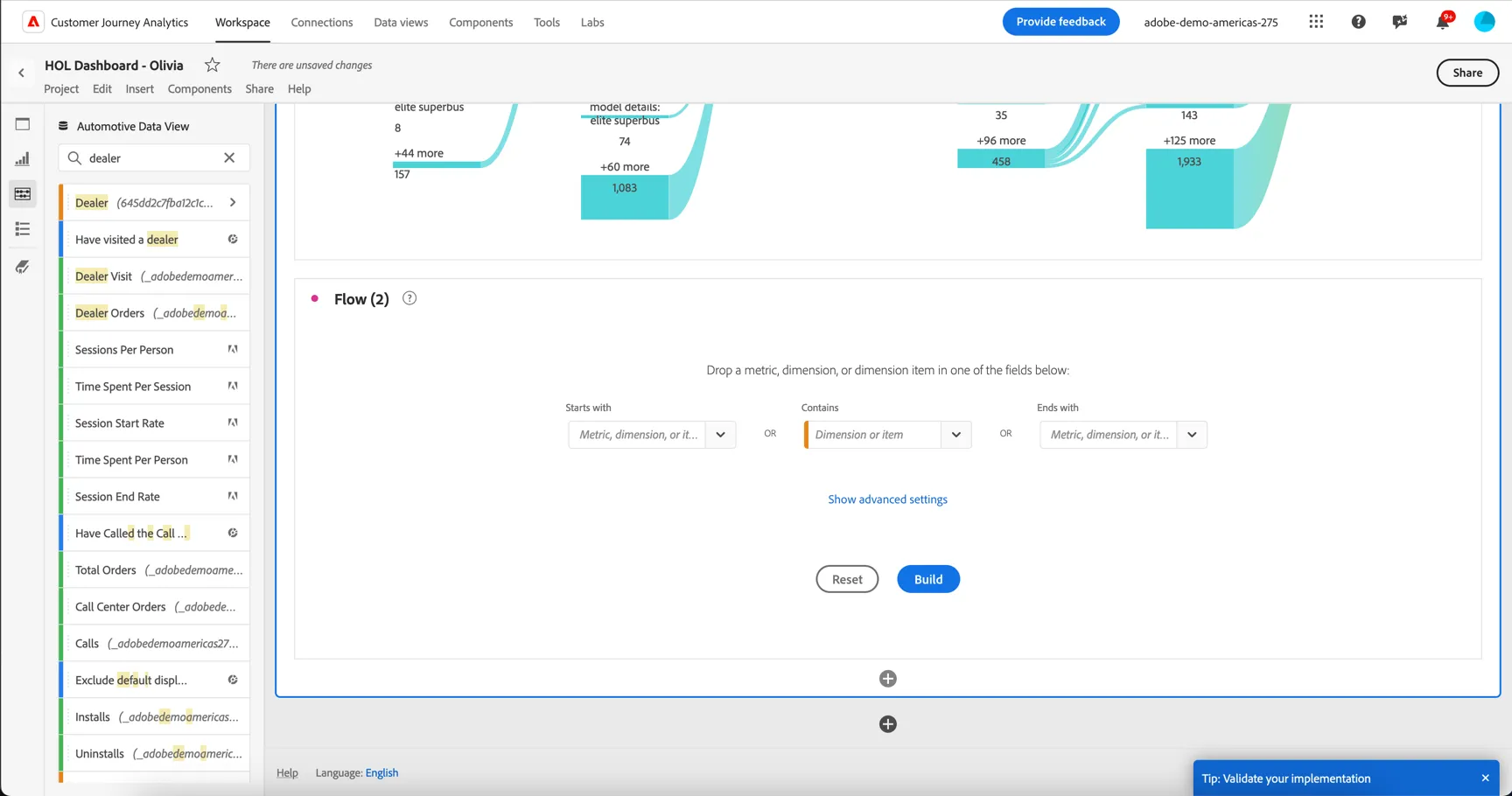Viewport: 1512px width, 796px height.
Task: Add visualization with plus inside panel
Action: tap(887, 679)
